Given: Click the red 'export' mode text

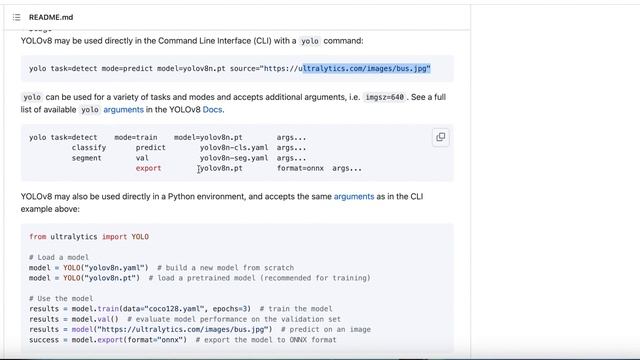Looking at the screenshot, I should (149, 168).
